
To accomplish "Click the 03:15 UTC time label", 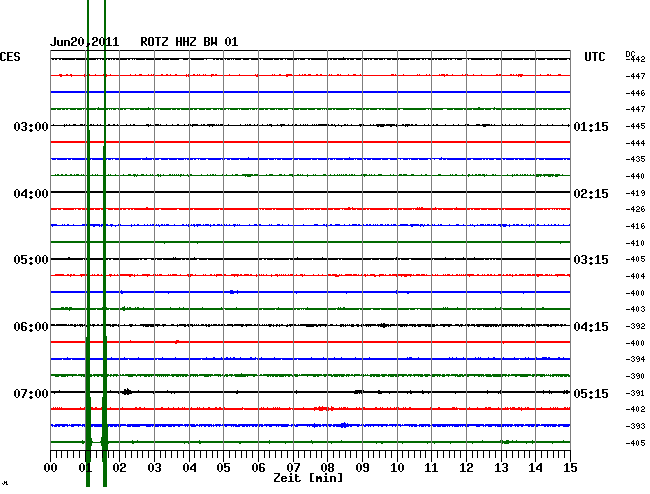I will [591, 260].
